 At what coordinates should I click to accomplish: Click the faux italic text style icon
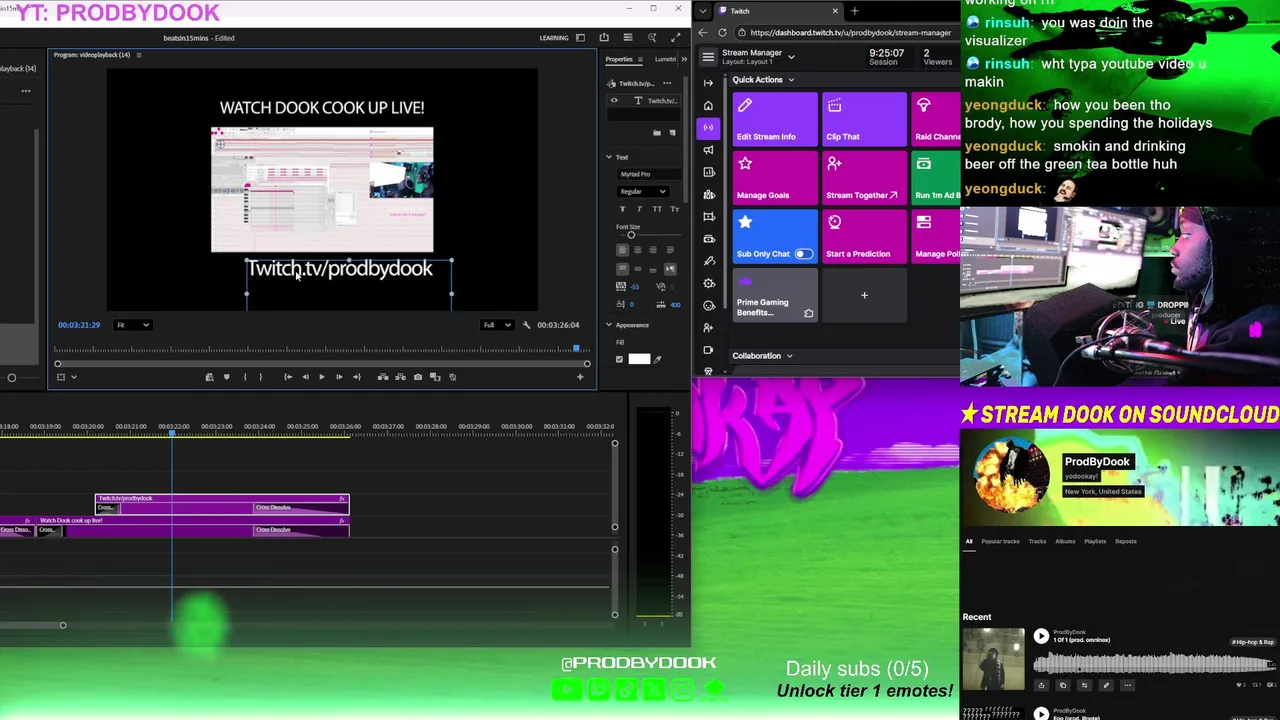[x=640, y=209]
